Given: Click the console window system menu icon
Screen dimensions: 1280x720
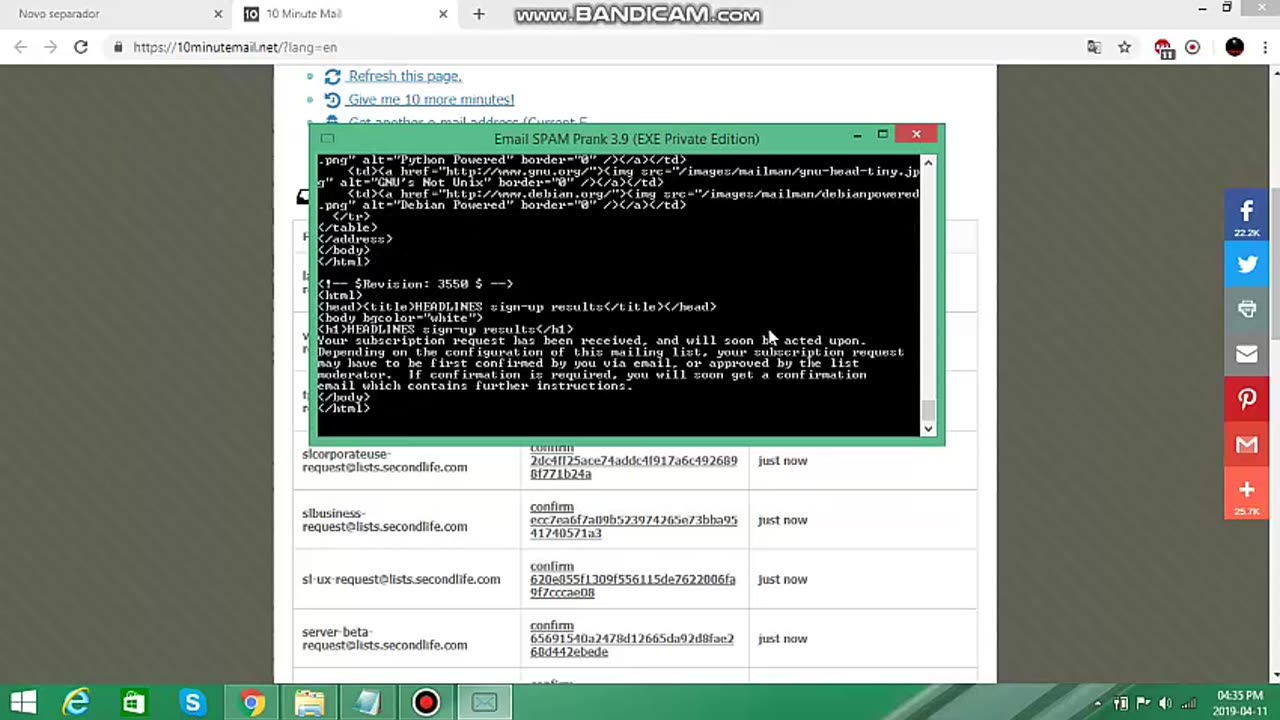Looking at the screenshot, I should coord(327,139).
